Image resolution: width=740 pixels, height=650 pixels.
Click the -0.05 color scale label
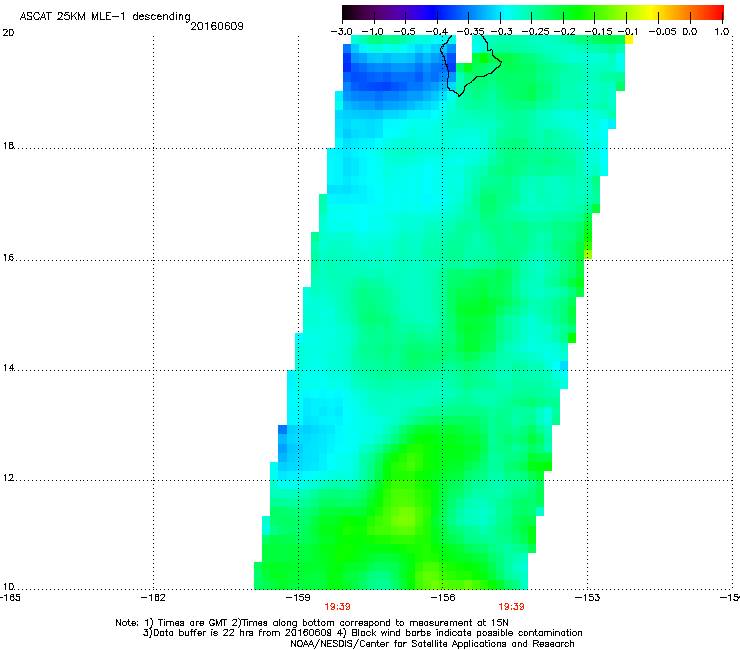[x=663, y=32]
